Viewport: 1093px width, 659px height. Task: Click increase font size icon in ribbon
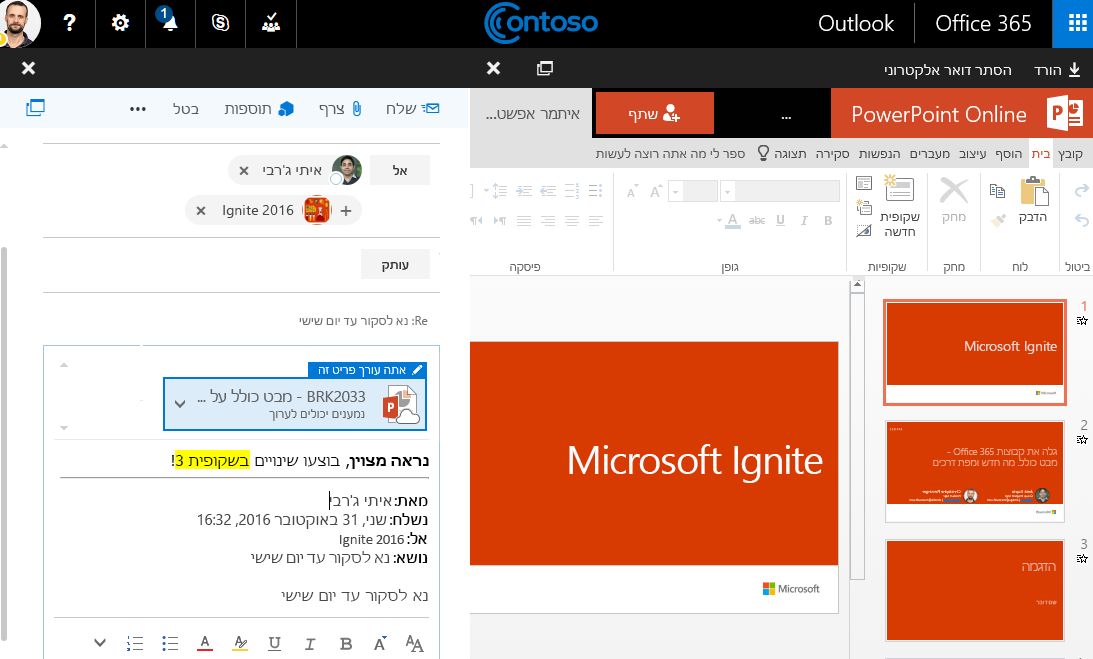point(656,190)
